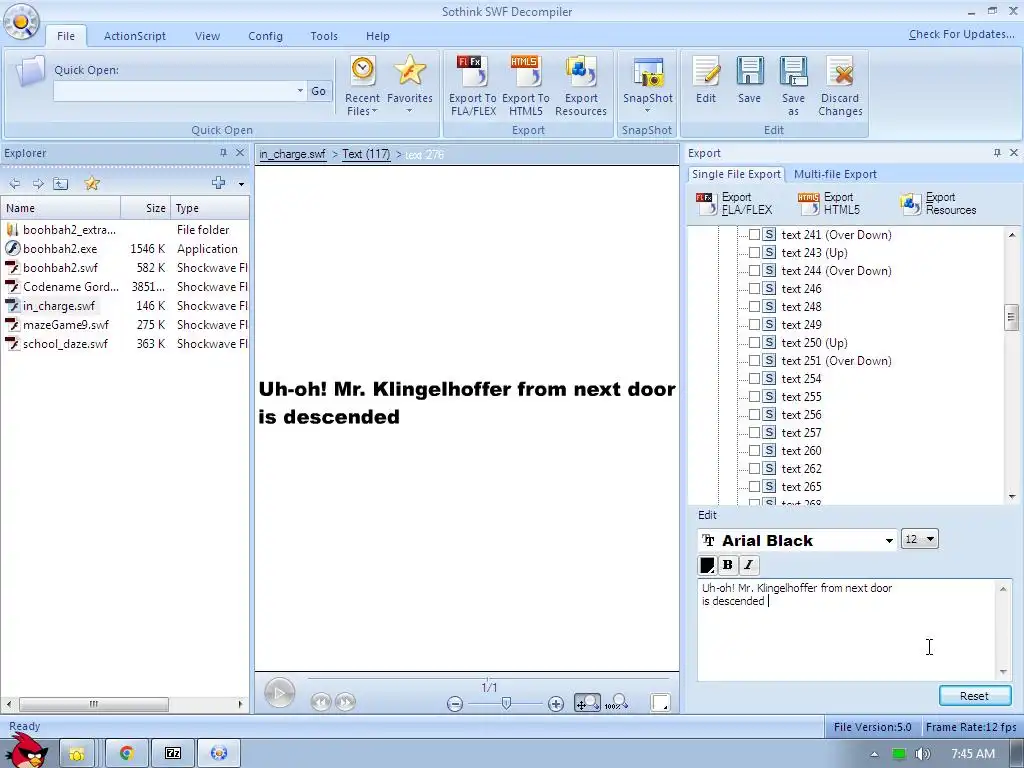Toggle bold text formatting
Image resolution: width=1024 pixels, height=768 pixels.
(728, 565)
